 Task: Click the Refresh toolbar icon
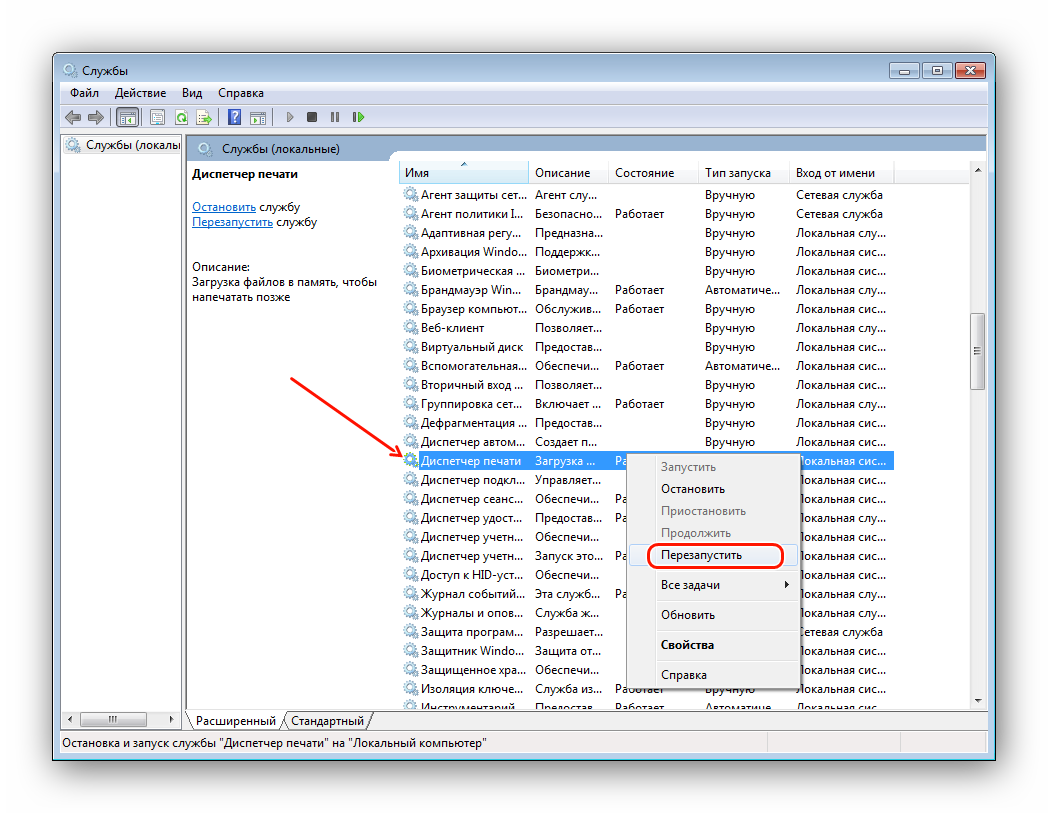click(x=181, y=117)
